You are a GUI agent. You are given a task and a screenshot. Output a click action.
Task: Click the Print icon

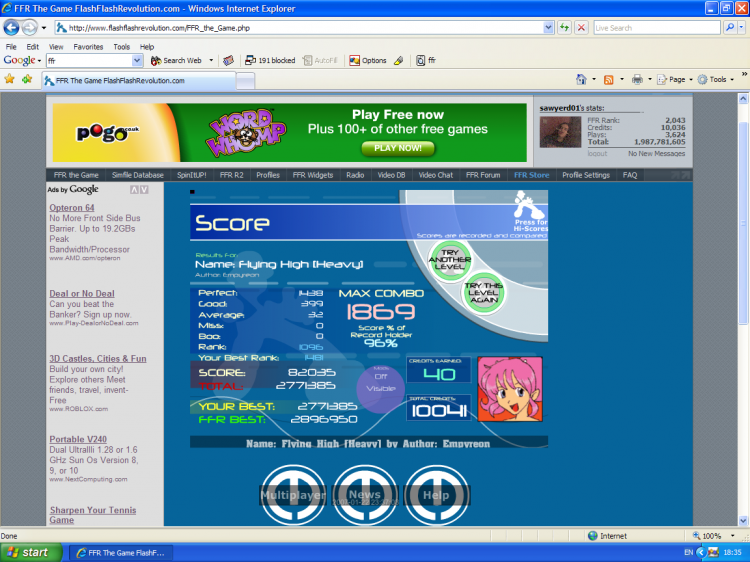pos(637,79)
